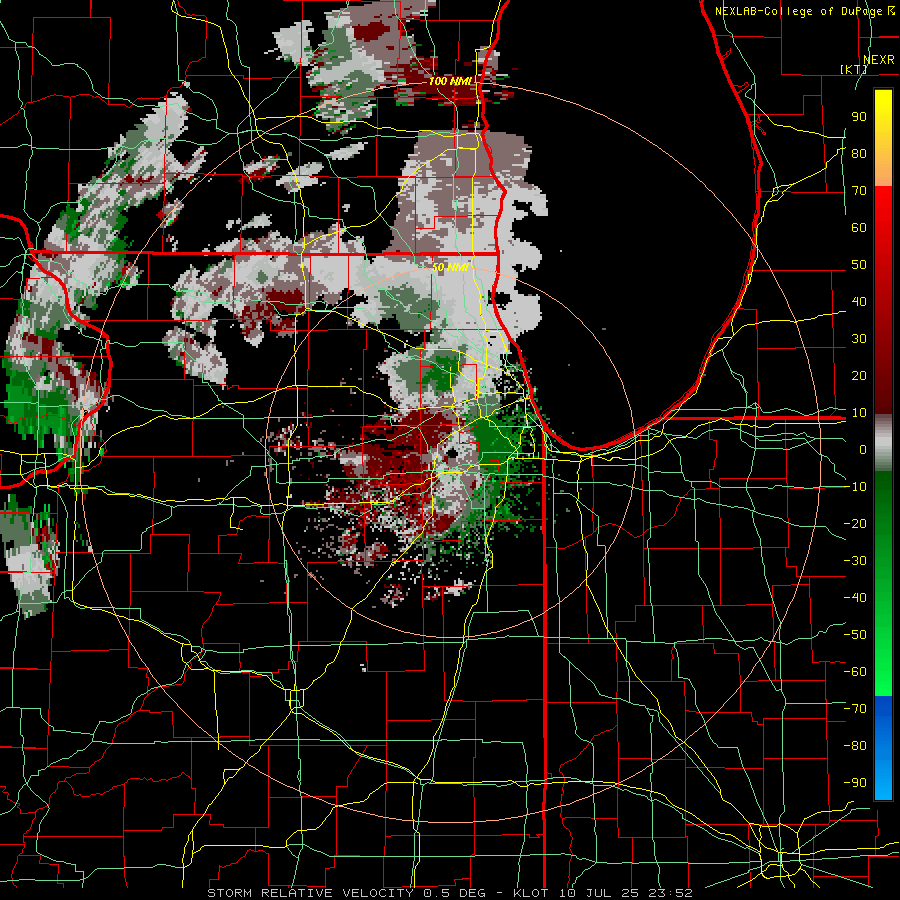Click the 60 value on the velocity scale

pyautogui.click(x=859, y=227)
